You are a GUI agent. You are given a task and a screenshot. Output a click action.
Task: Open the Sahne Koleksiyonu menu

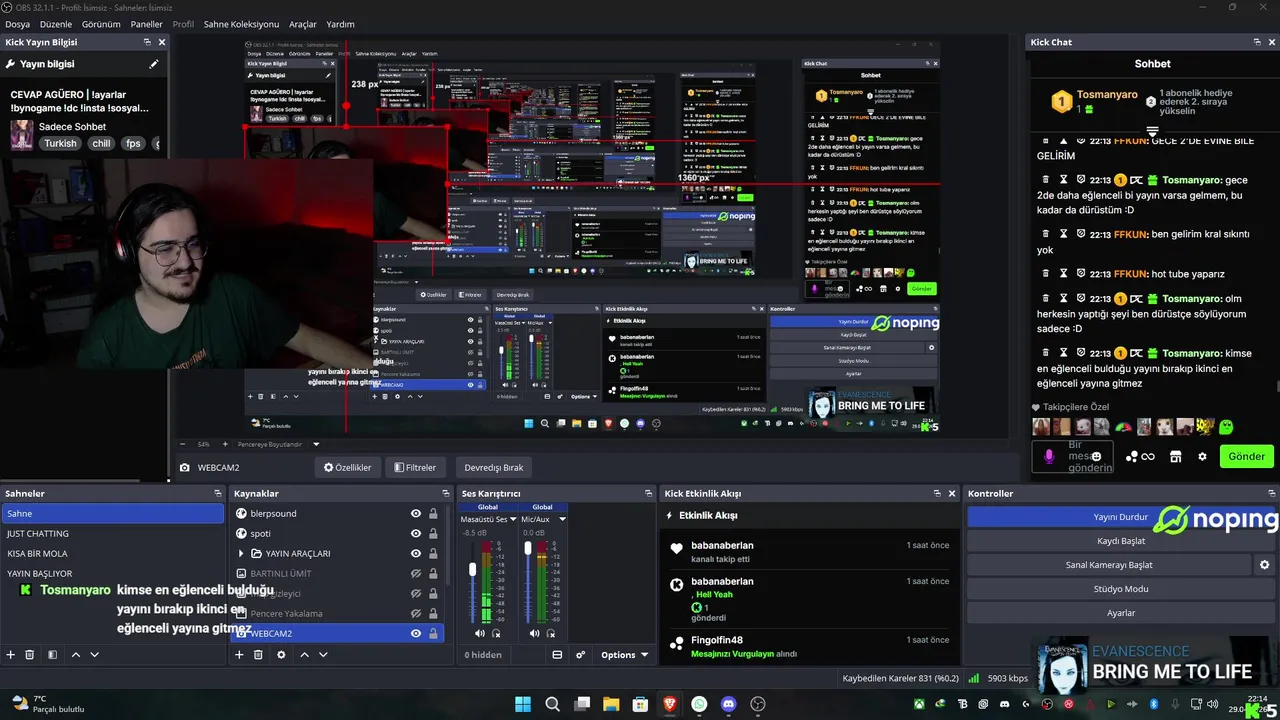[241, 24]
